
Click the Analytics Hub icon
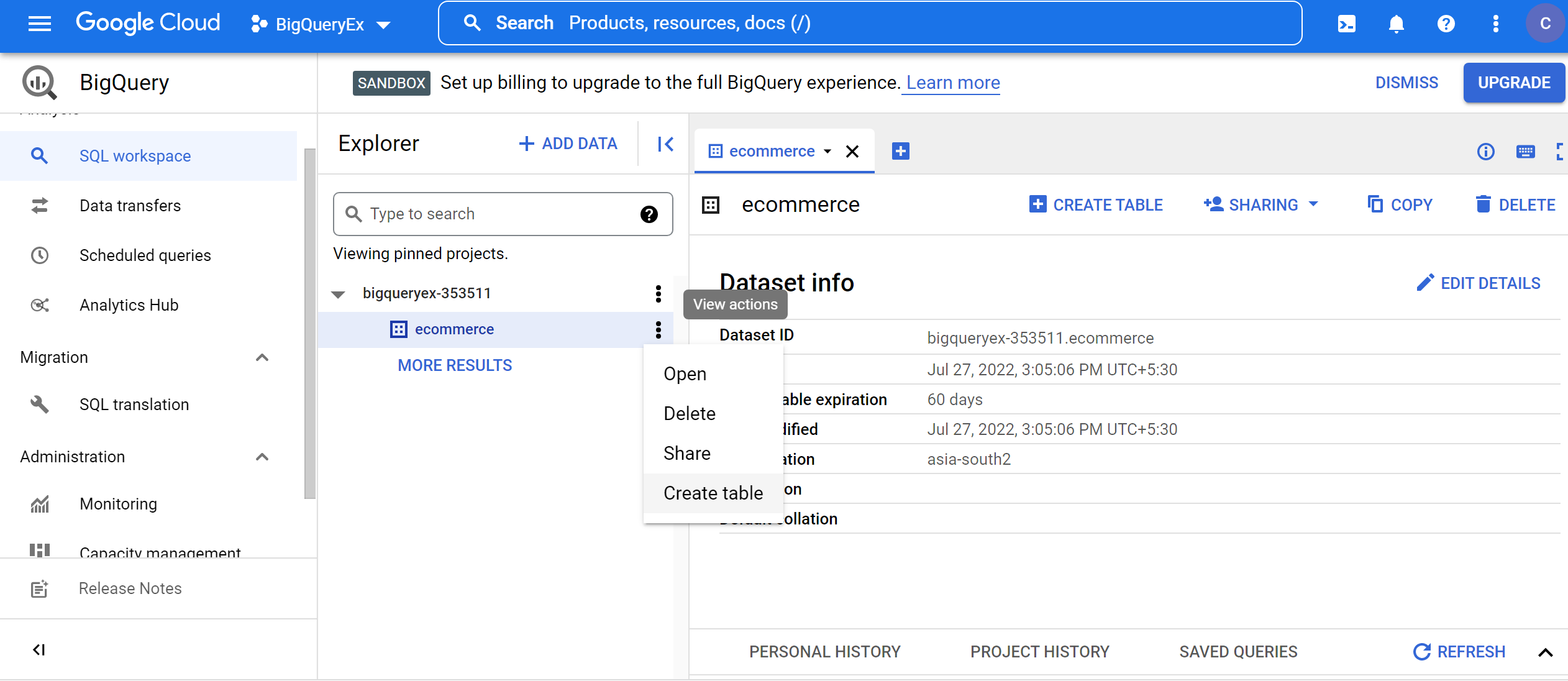[x=40, y=305]
